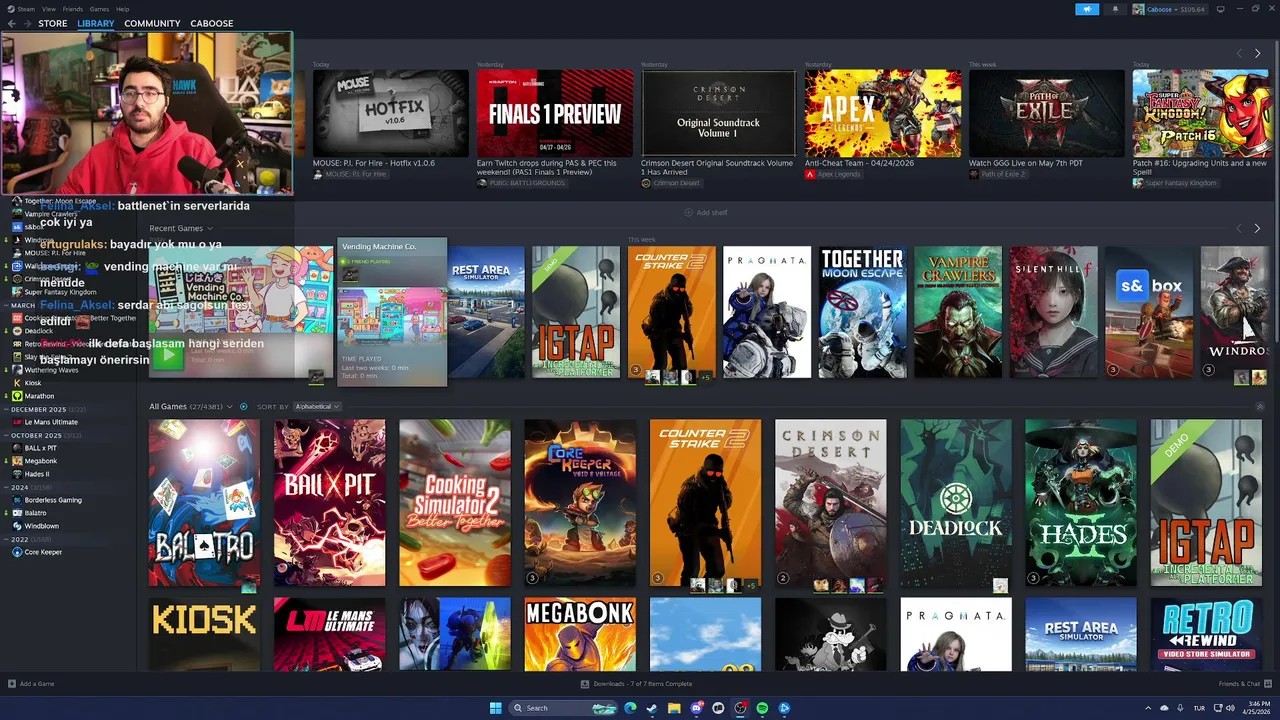The height and width of the screenshot is (720, 1280).
Task: Select Pragmata in Recent Games shelf
Action: pyautogui.click(x=767, y=312)
